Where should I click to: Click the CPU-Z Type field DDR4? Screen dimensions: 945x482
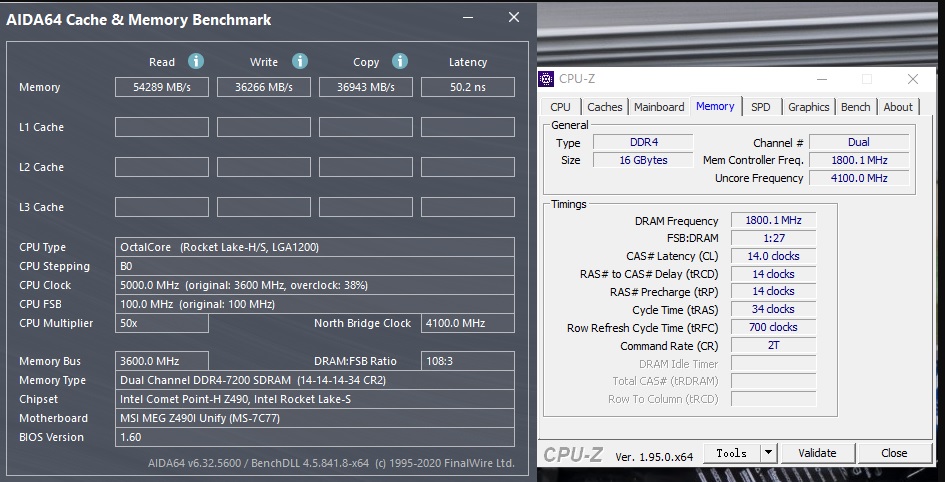click(643, 142)
